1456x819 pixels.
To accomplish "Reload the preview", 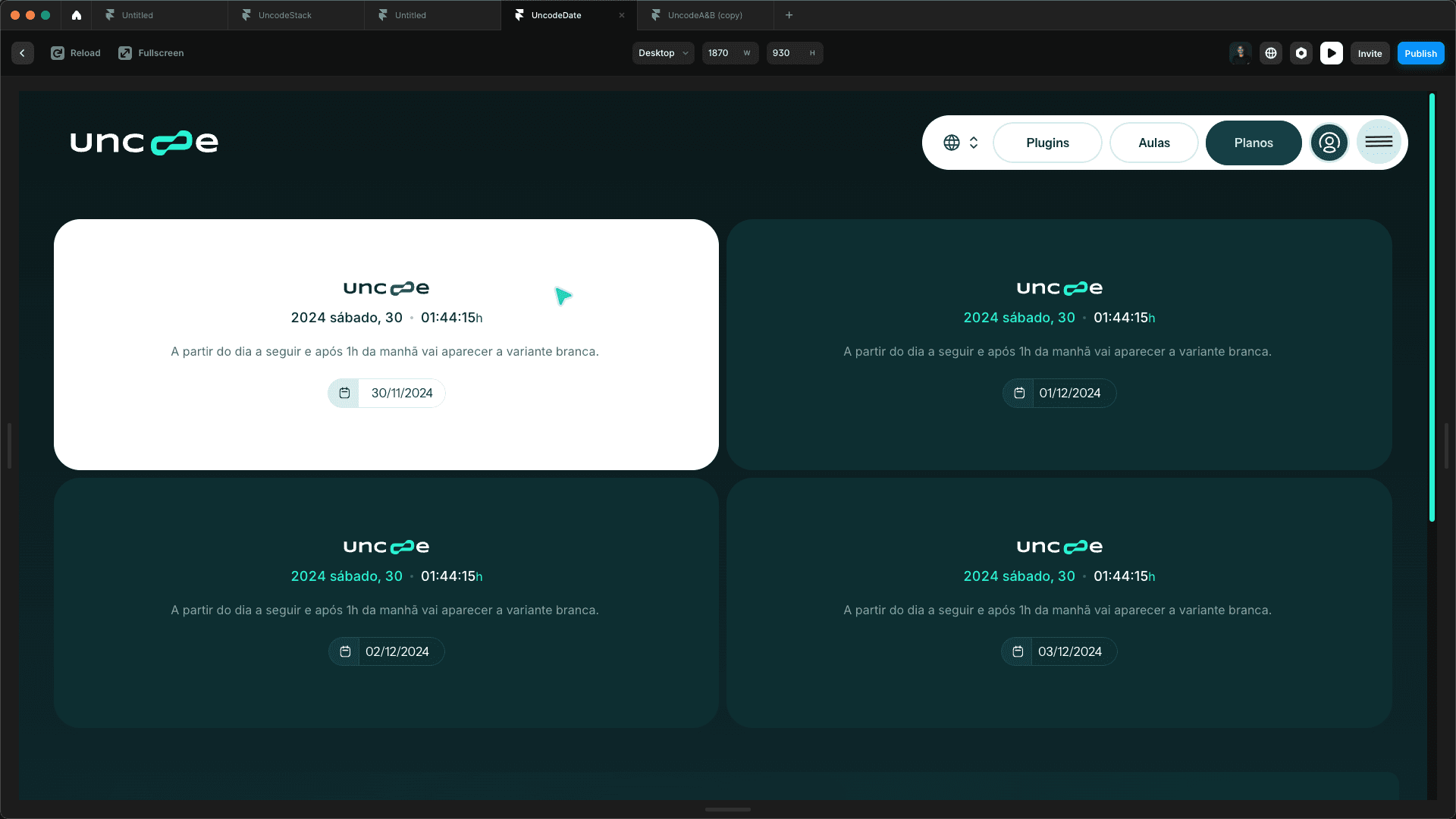I will coord(76,53).
